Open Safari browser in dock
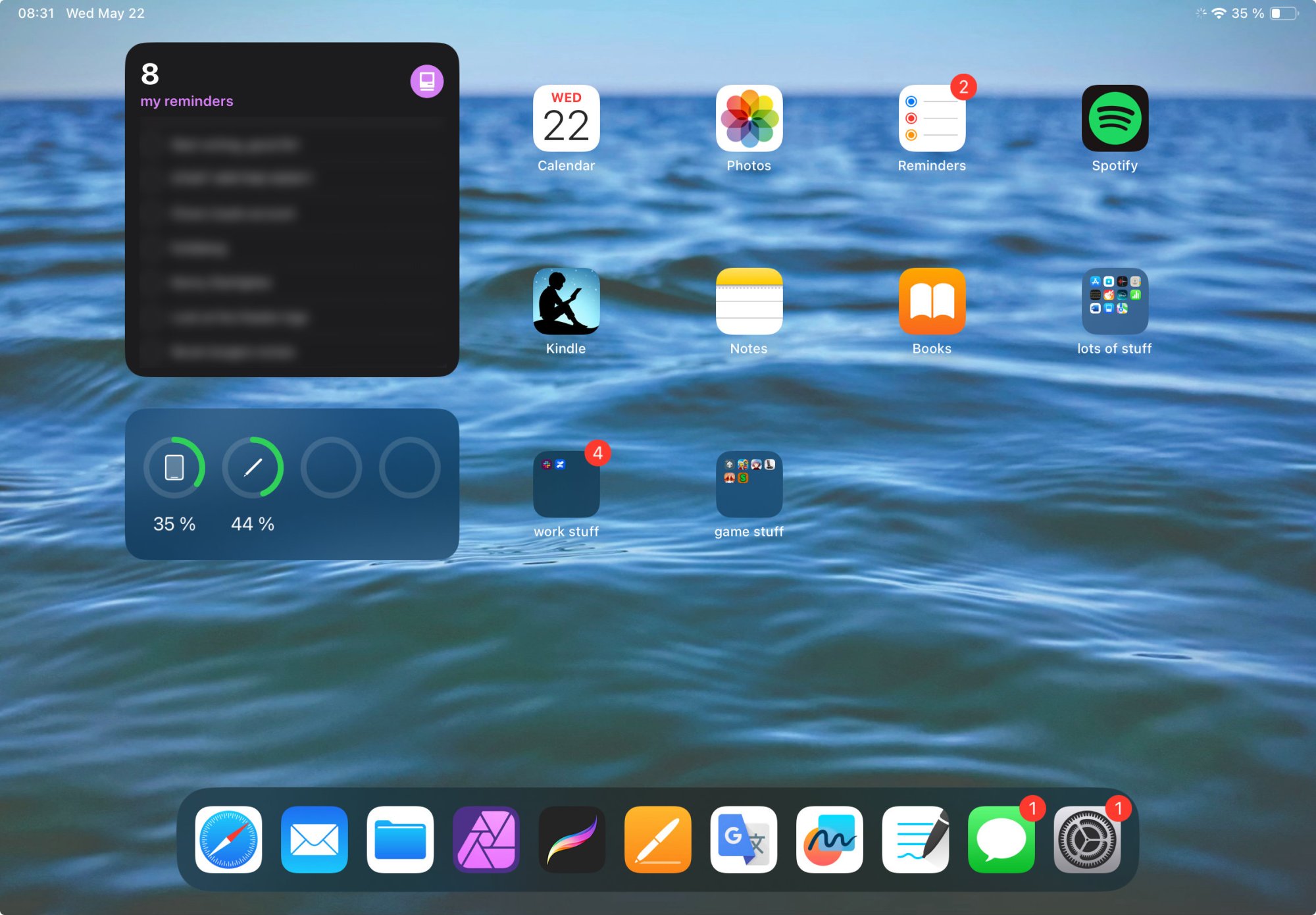The height and width of the screenshot is (915, 1316). coord(228,839)
